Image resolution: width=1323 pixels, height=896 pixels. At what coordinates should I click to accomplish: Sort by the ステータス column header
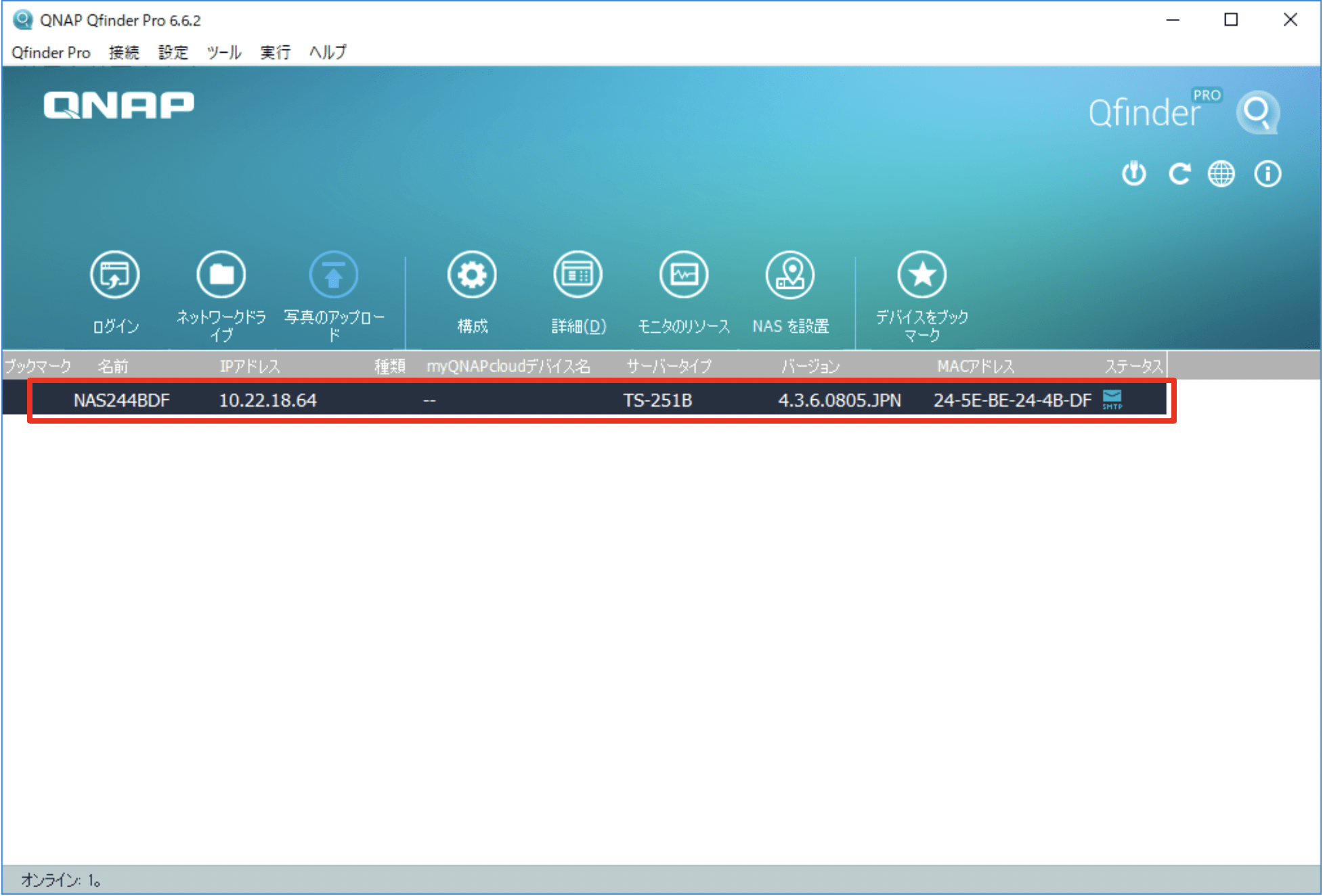(x=1134, y=366)
